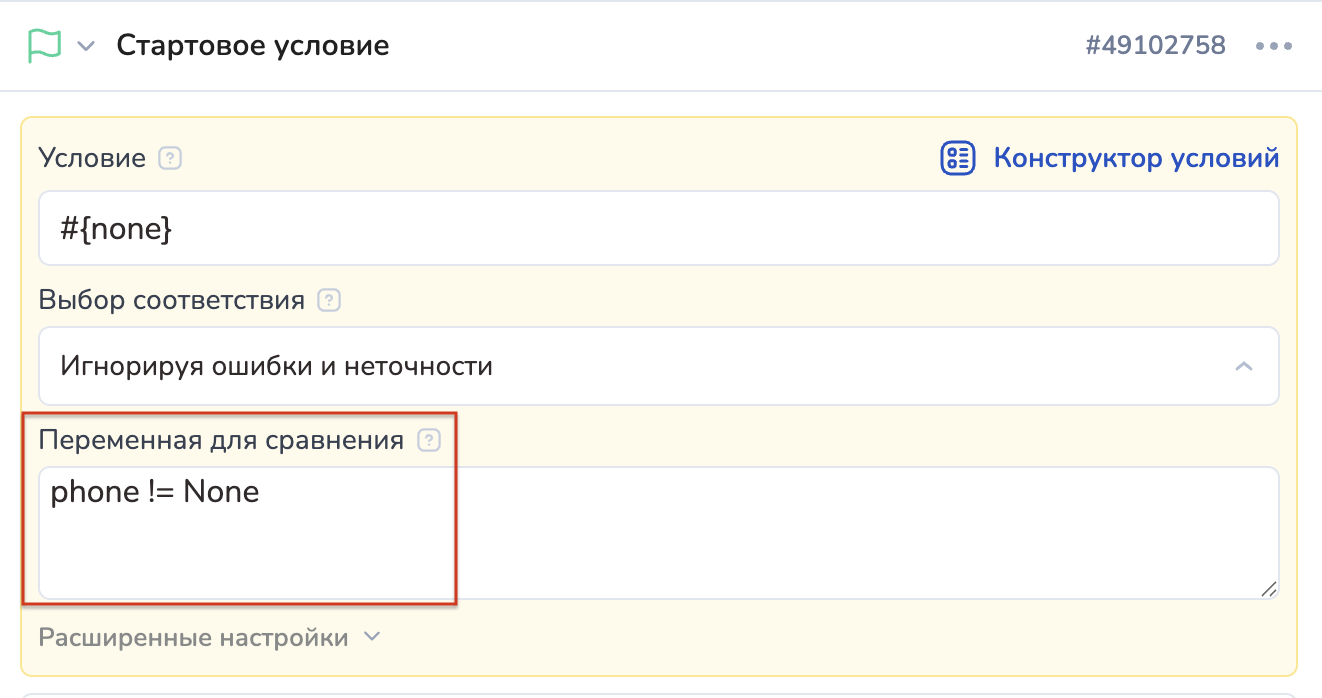Click the condition builder list icon

[958, 158]
